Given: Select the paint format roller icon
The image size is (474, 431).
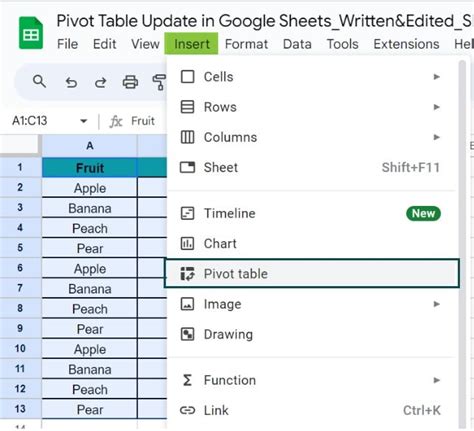Looking at the screenshot, I should (159, 82).
